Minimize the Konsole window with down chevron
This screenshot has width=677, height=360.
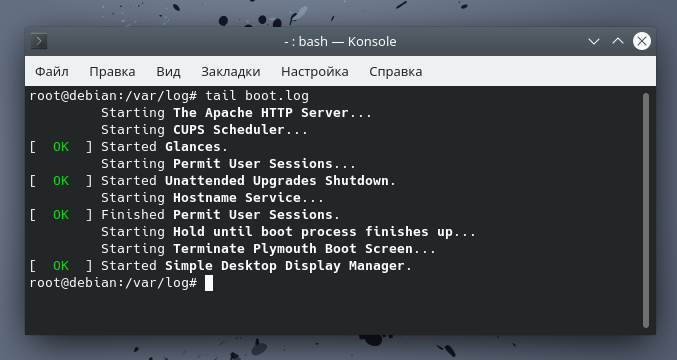pyautogui.click(x=594, y=41)
